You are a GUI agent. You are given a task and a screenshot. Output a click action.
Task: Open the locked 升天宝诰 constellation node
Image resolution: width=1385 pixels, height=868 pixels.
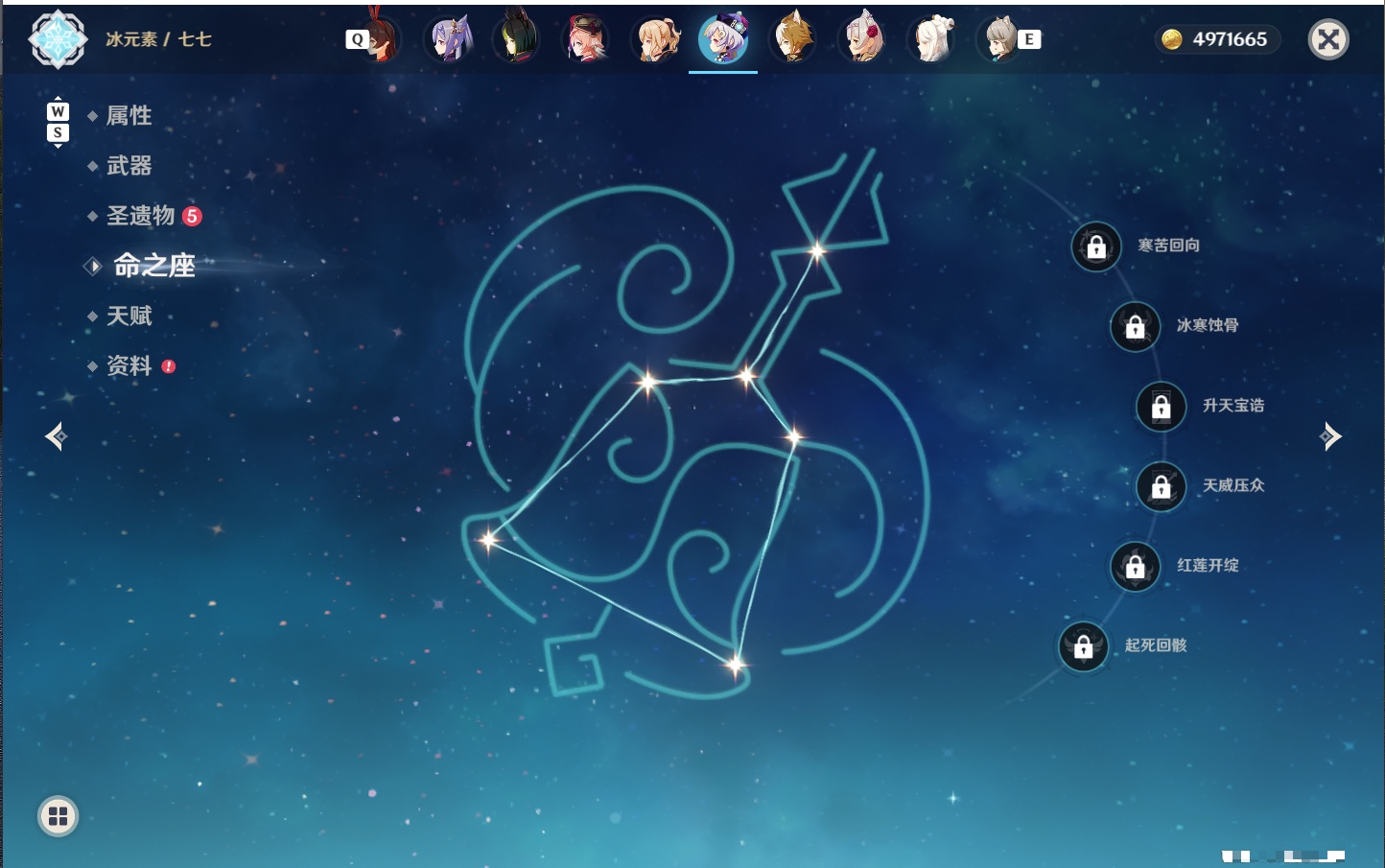click(1162, 407)
